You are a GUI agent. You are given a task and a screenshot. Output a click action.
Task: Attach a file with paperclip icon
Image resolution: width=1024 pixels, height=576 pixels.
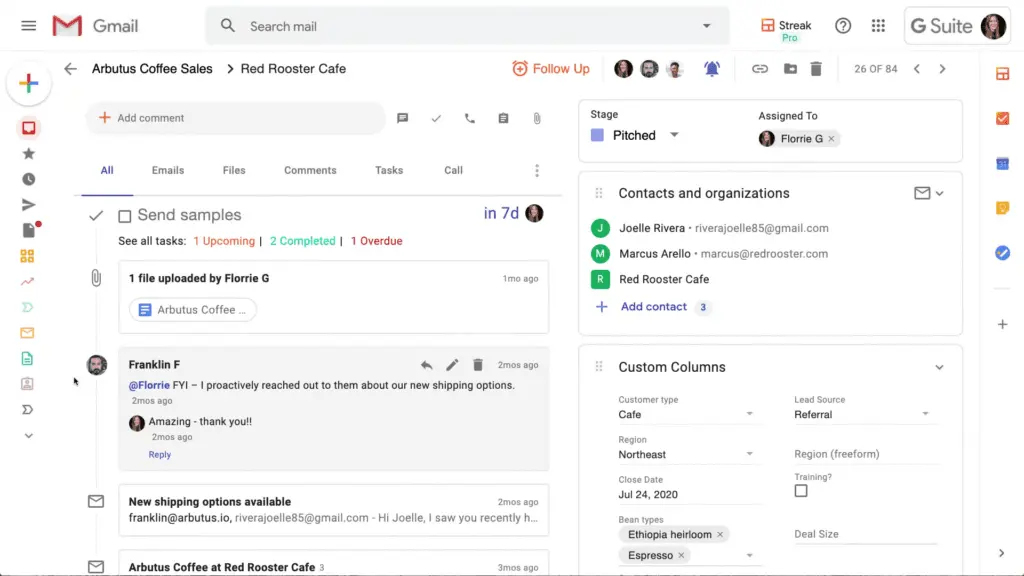point(537,118)
